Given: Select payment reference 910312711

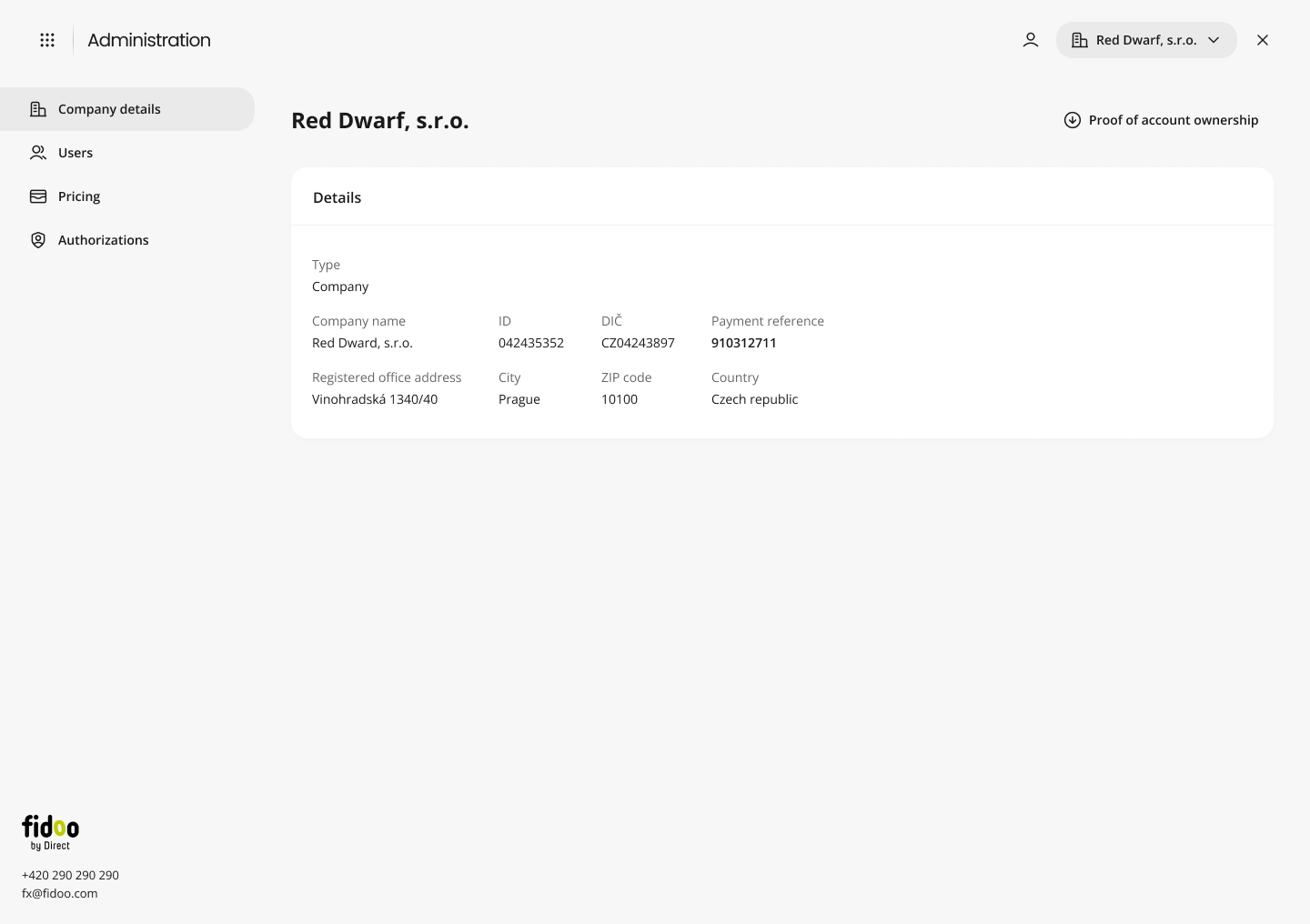Looking at the screenshot, I should click(x=744, y=343).
